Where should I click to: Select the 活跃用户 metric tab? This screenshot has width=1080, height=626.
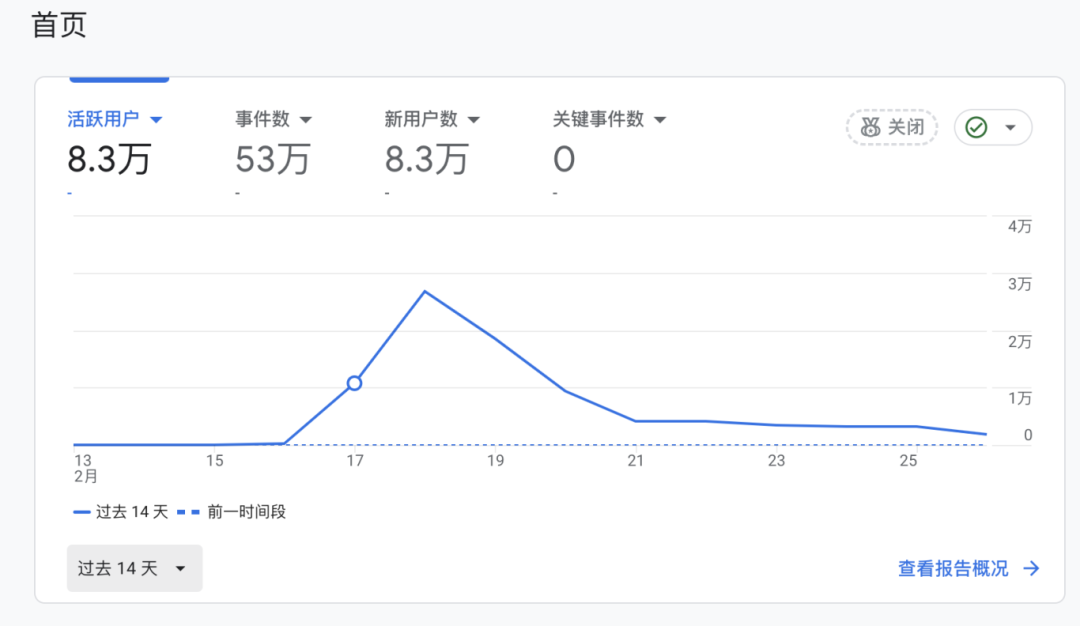coord(102,119)
